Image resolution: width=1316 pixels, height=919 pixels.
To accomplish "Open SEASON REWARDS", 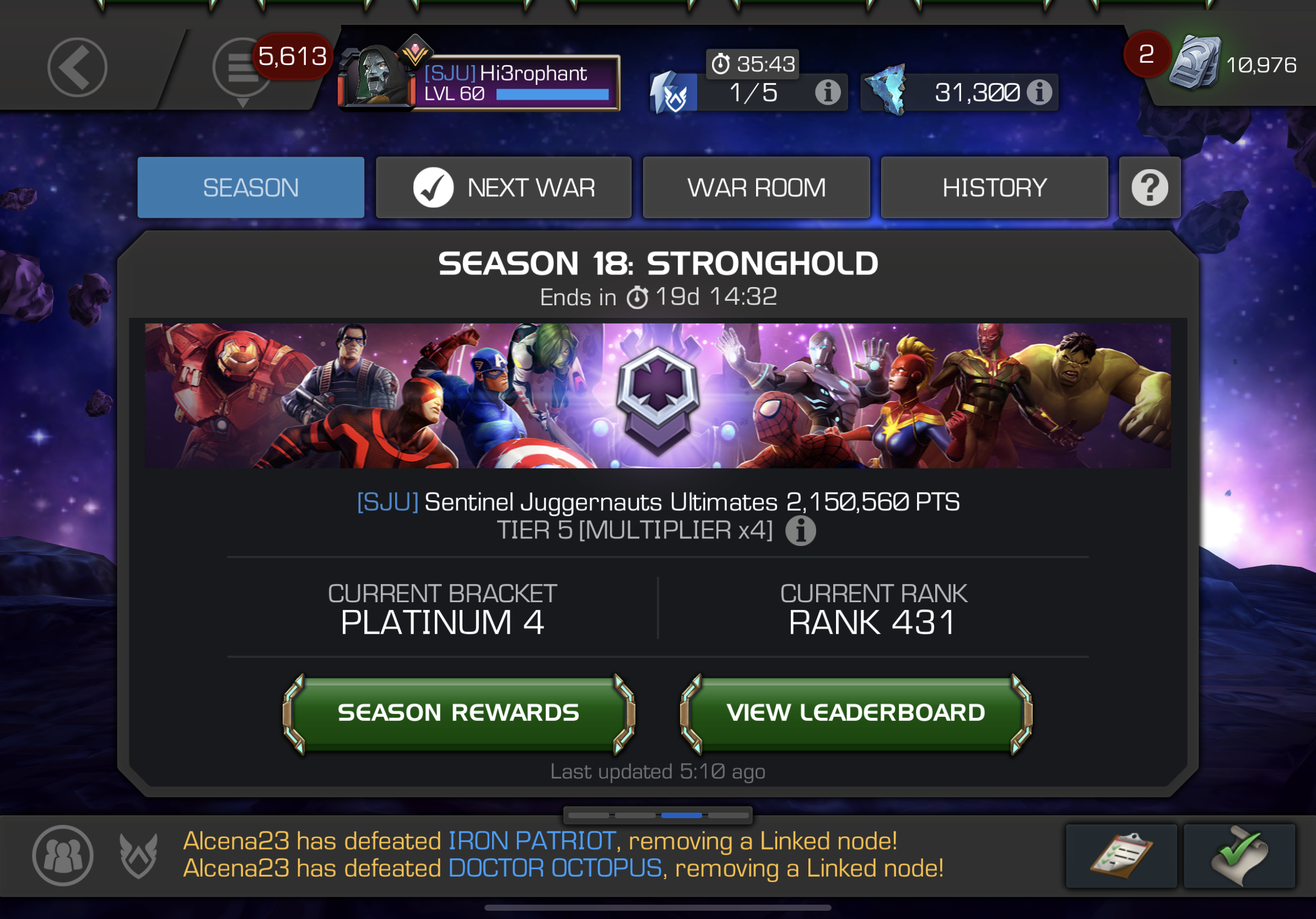I will pos(459,713).
